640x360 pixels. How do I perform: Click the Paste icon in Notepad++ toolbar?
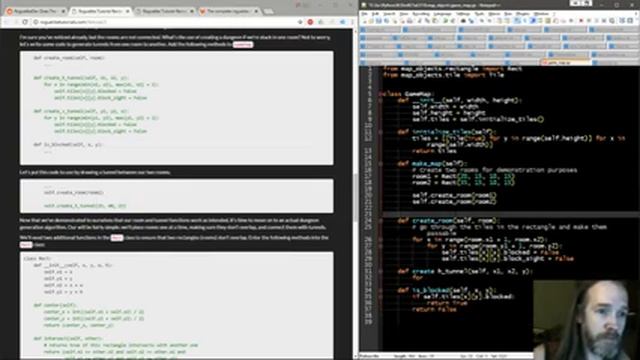(435, 21)
